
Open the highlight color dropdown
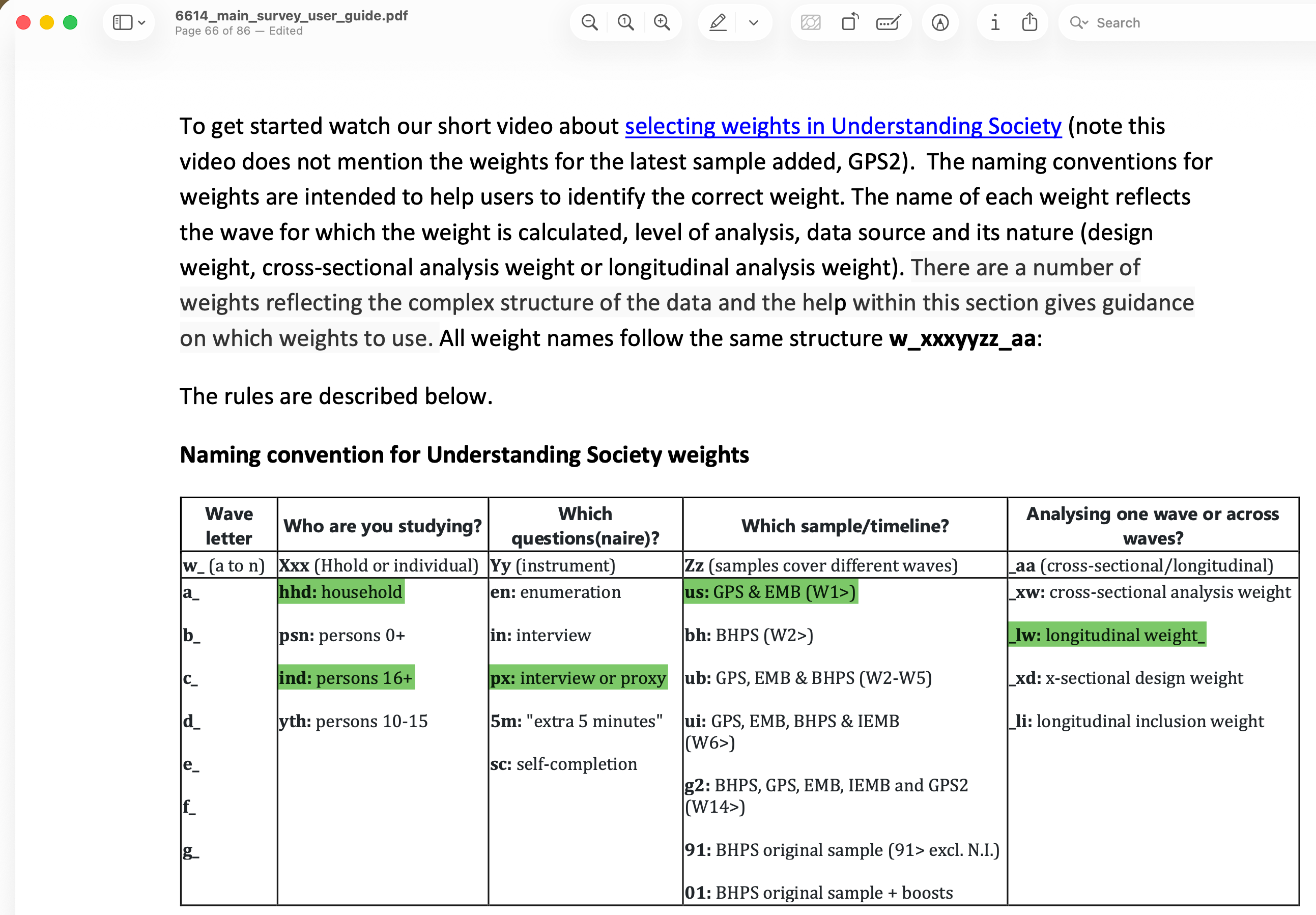(x=753, y=22)
